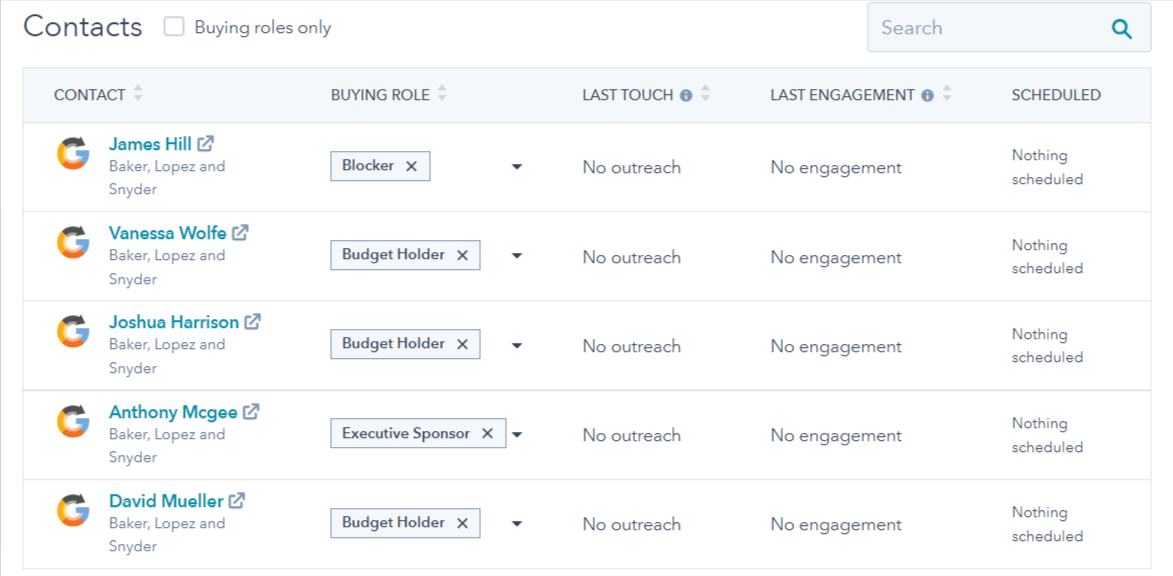Open Anthony Mcgee external link icon

click(251, 411)
